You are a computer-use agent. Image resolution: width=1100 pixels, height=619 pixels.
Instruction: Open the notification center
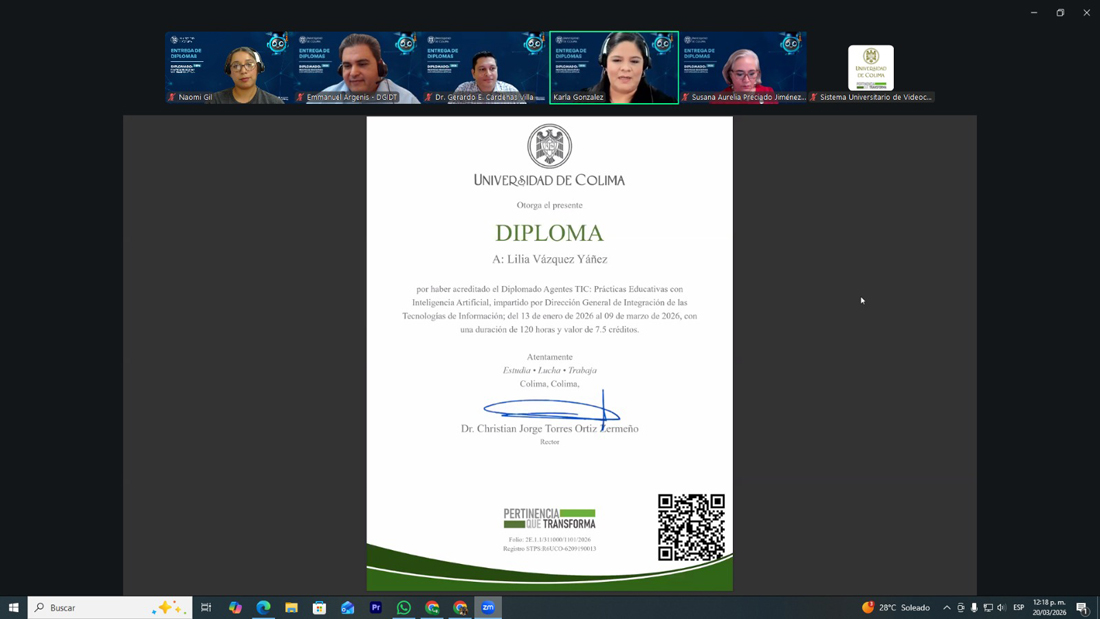coord(1082,607)
